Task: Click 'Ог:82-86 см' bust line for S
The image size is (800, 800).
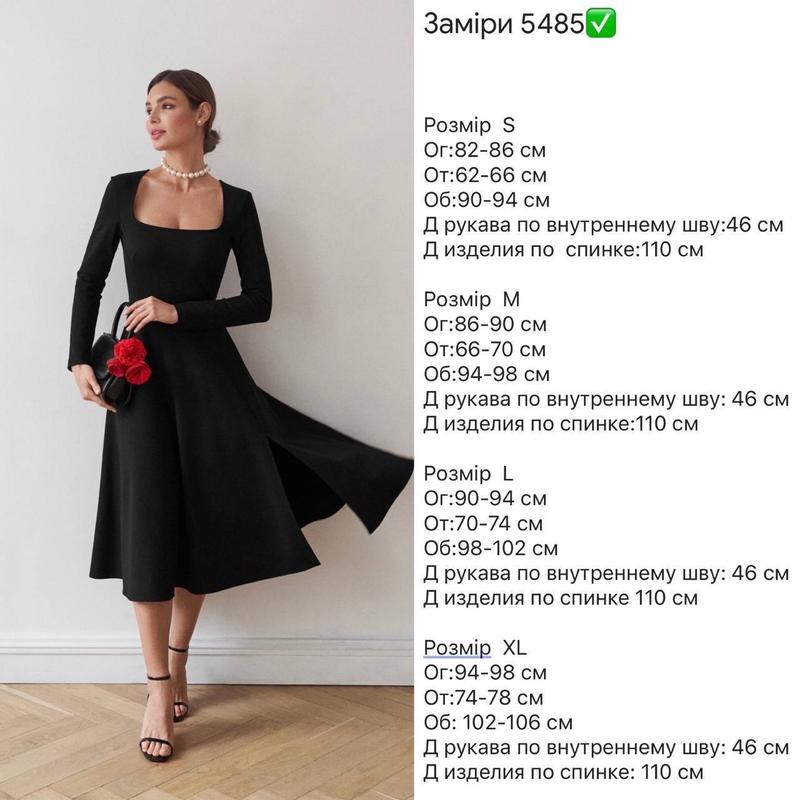Action: [x=485, y=150]
